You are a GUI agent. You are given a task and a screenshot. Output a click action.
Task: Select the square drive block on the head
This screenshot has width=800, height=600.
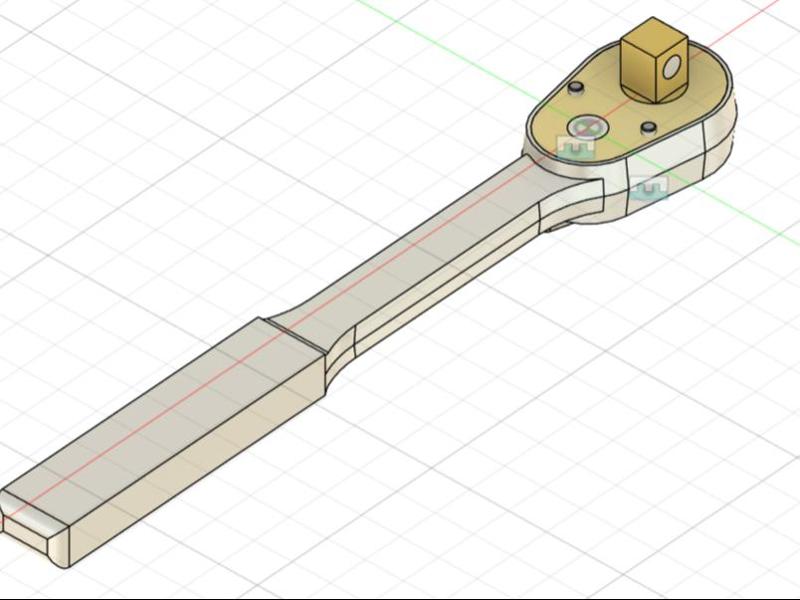[655, 59]
